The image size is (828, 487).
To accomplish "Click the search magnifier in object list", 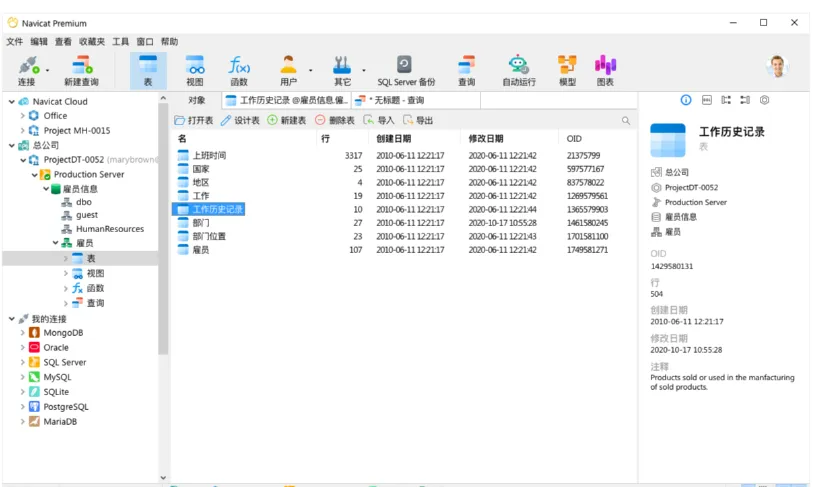I will tap(626, 120).
